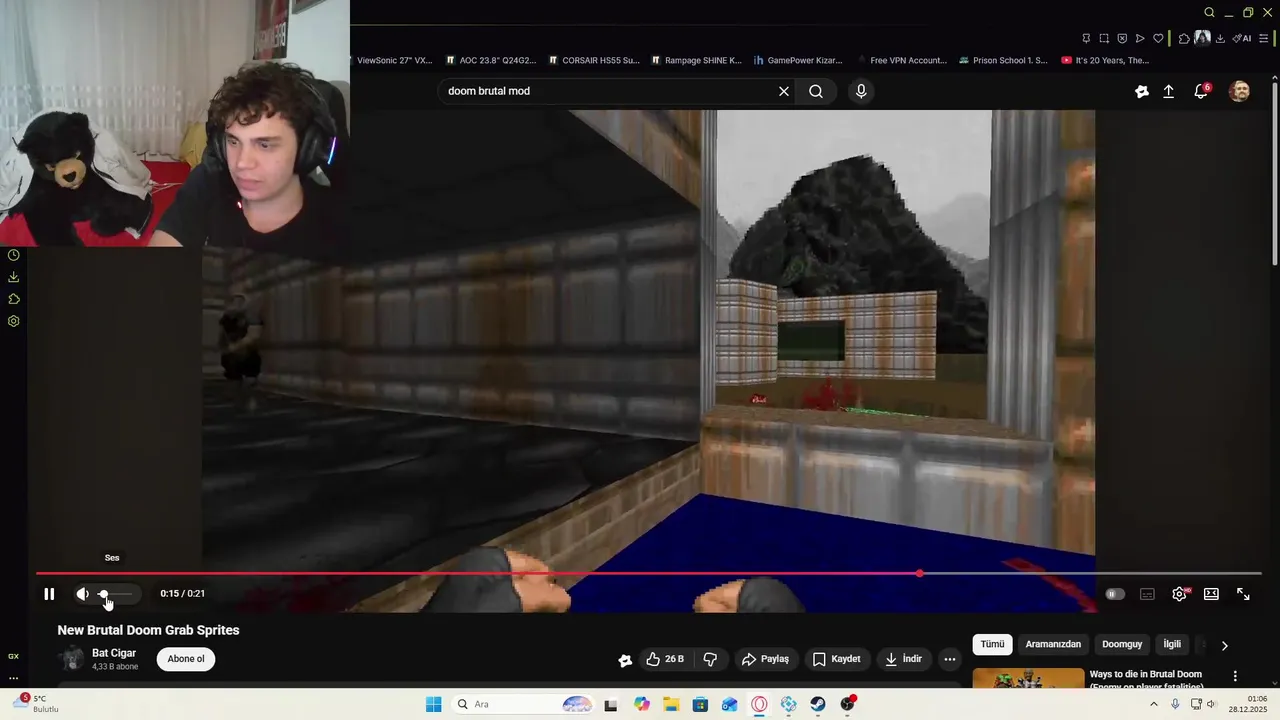Open options menu for 'Ways to die' video
The height and width of the screenshot is (720, 1280).
pyautogui.click(x=1235, y=676)
